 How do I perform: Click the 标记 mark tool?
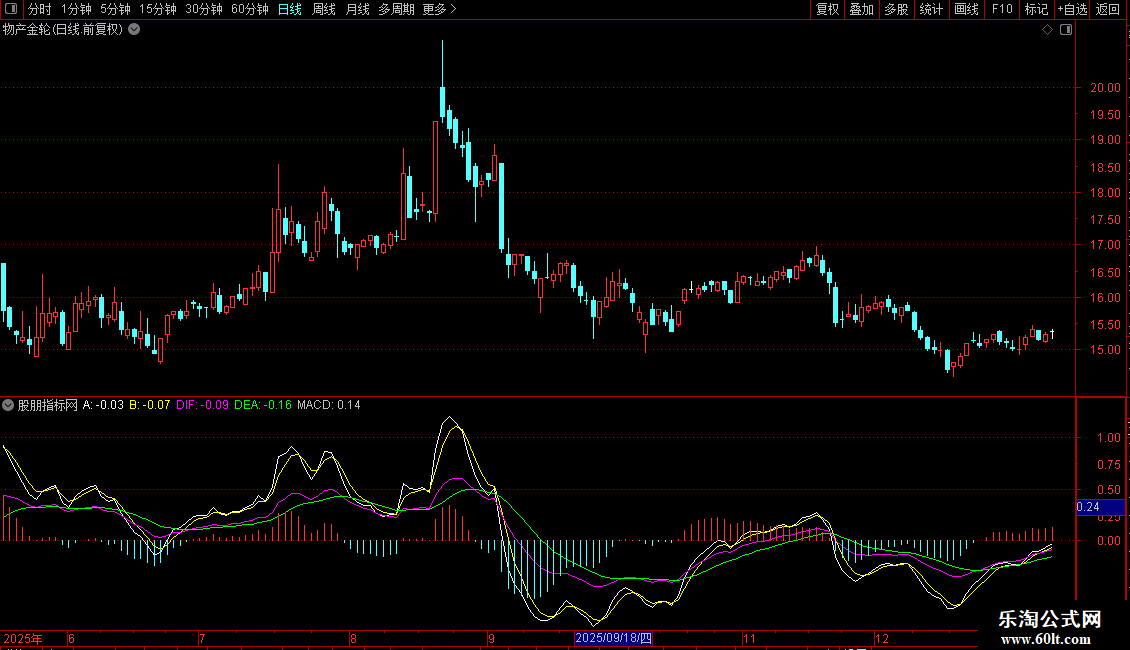(1036, 10)
